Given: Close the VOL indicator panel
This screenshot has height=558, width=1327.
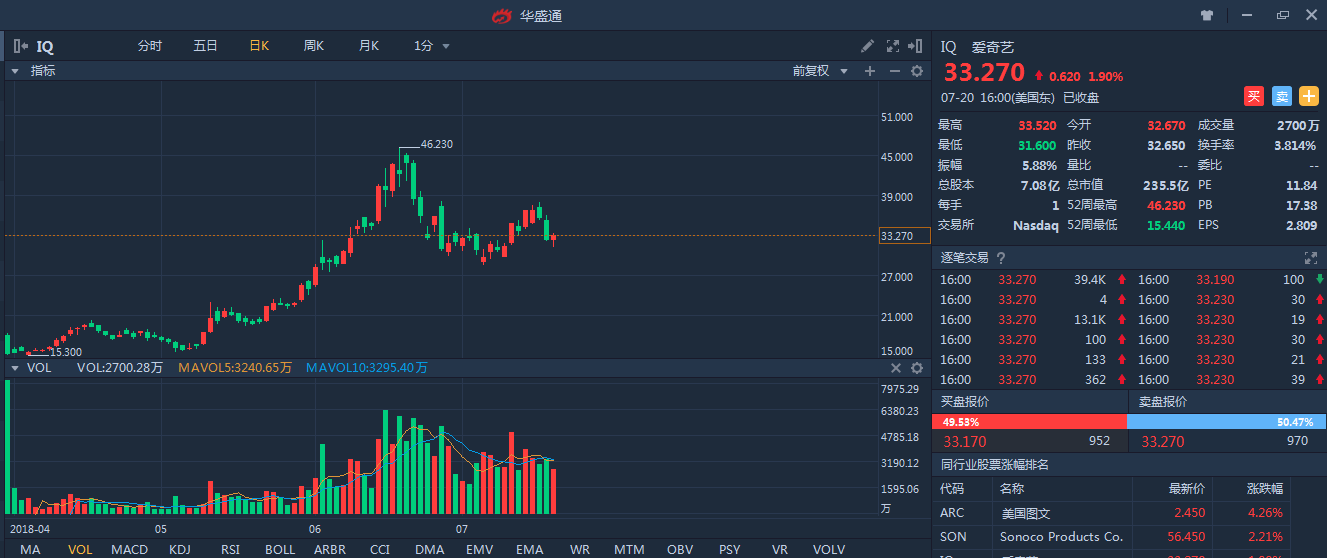Looking at the screenshot, I should click(897, 368).
